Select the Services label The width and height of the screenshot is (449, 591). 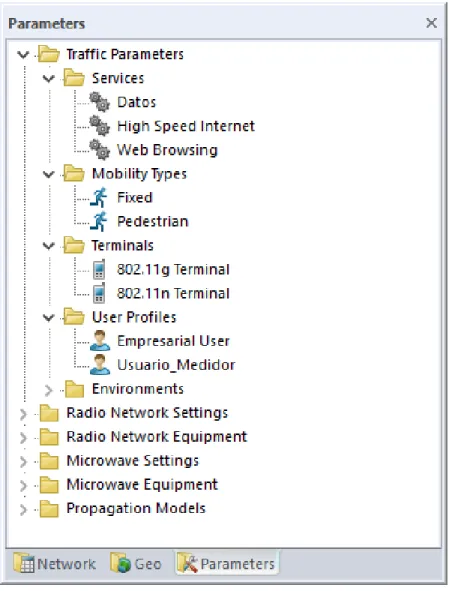click(118, 78)
